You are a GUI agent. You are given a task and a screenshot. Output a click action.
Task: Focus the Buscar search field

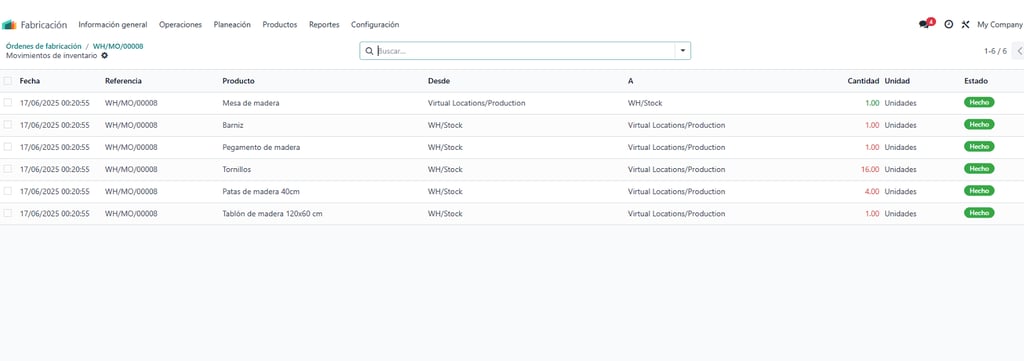click(x=524, y=51)
